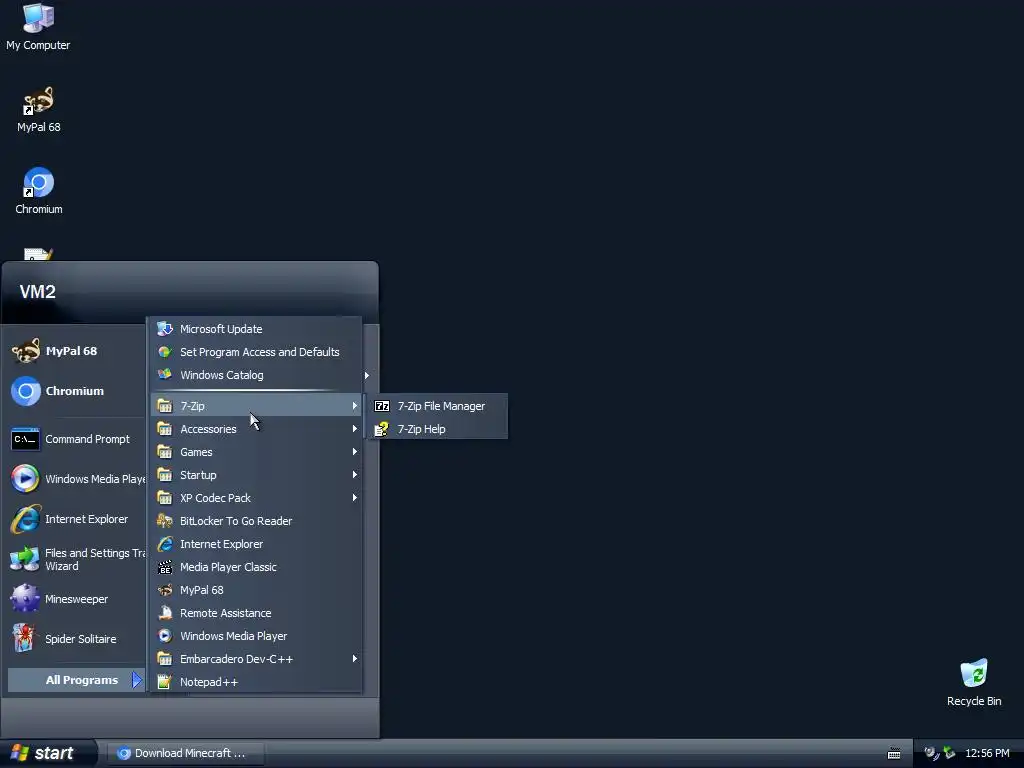Screen dimensions: 1024x768
Task: Click Windows Media Player icon in left pane
Action: [x=25, y=479]
